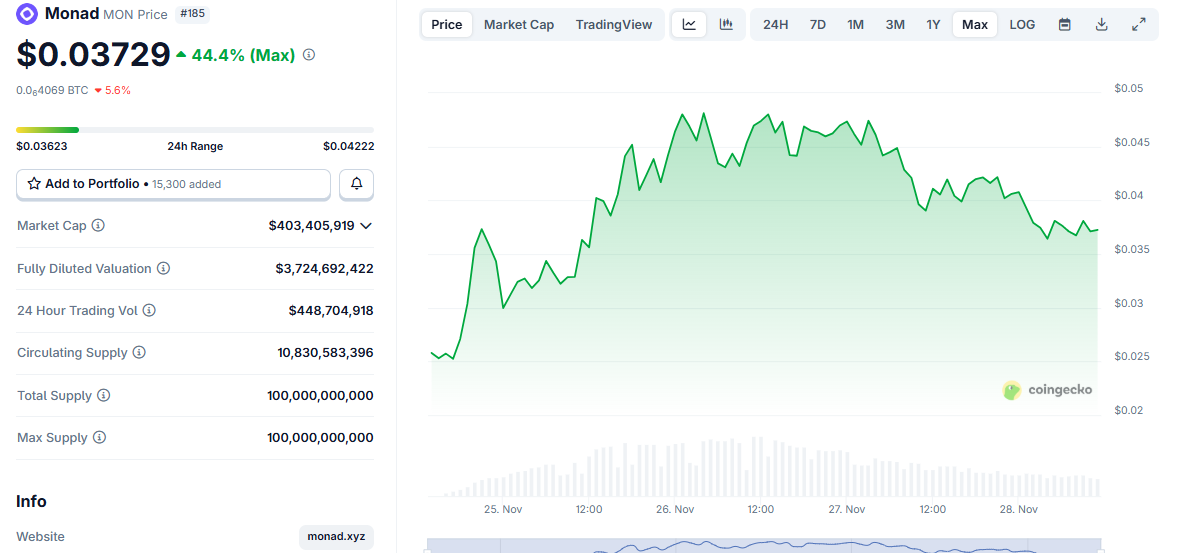Select the Market Cap chart tab
This screenshot has width=1196, height=553.
519,24
